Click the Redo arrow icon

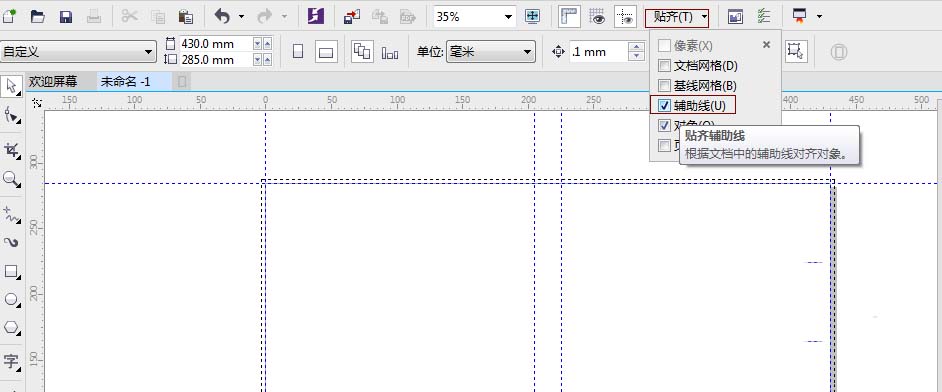(x=265, y=17)
